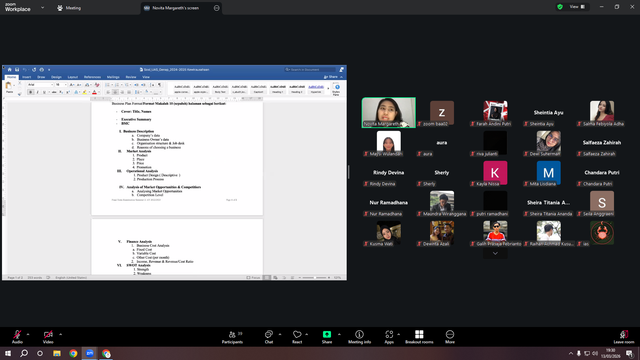640x360 pixels.
Task: Open the View layout button
Action: click(x=577, y=7)
